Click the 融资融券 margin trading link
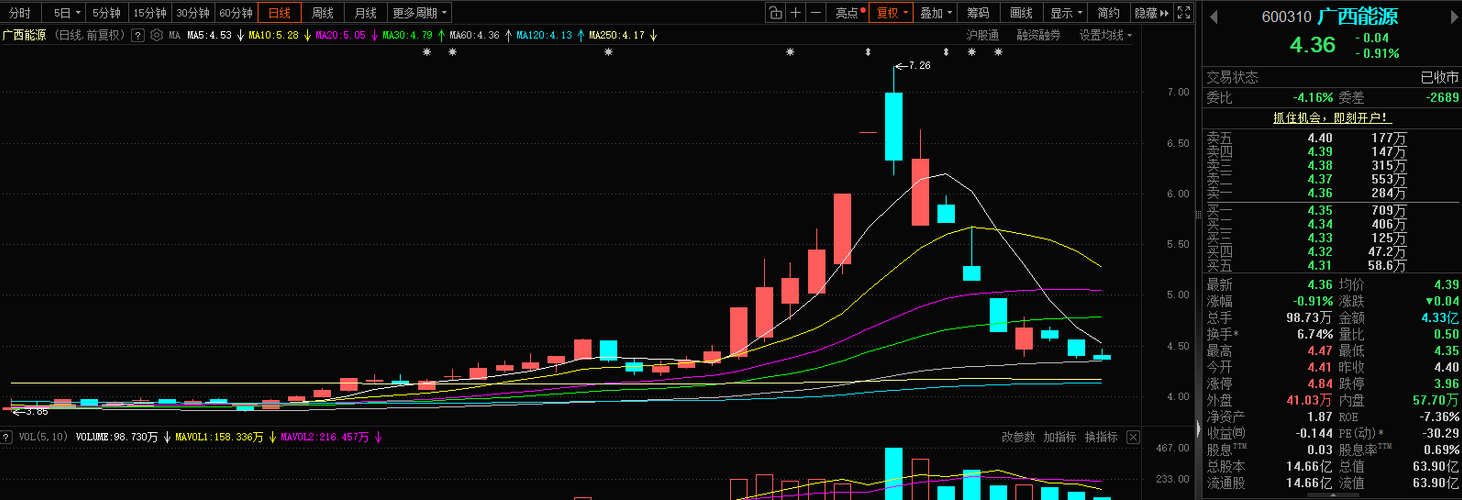 pyautogui.click(x=1038, y=35)
